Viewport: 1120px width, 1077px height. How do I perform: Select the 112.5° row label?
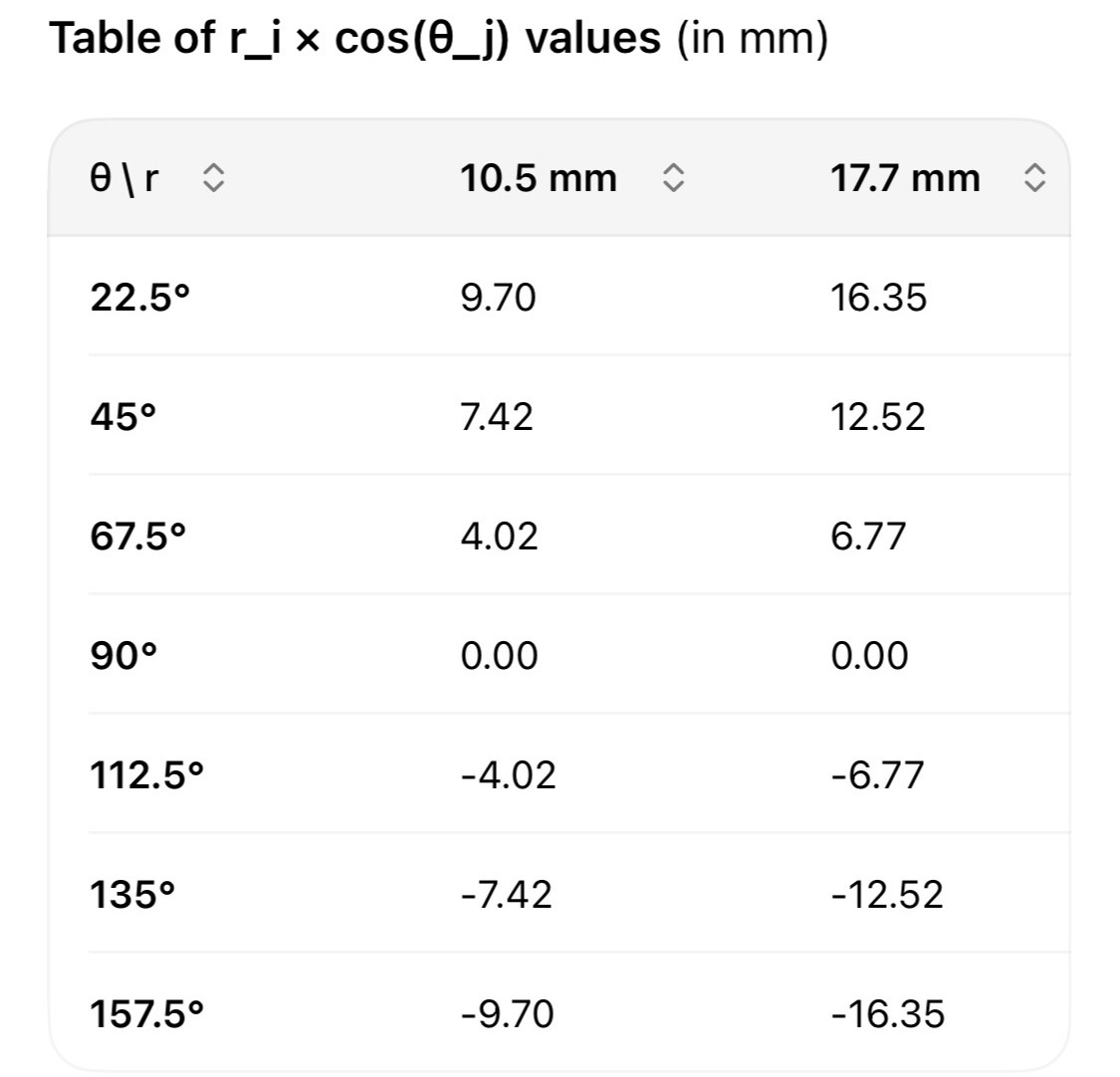pos(146,774)
